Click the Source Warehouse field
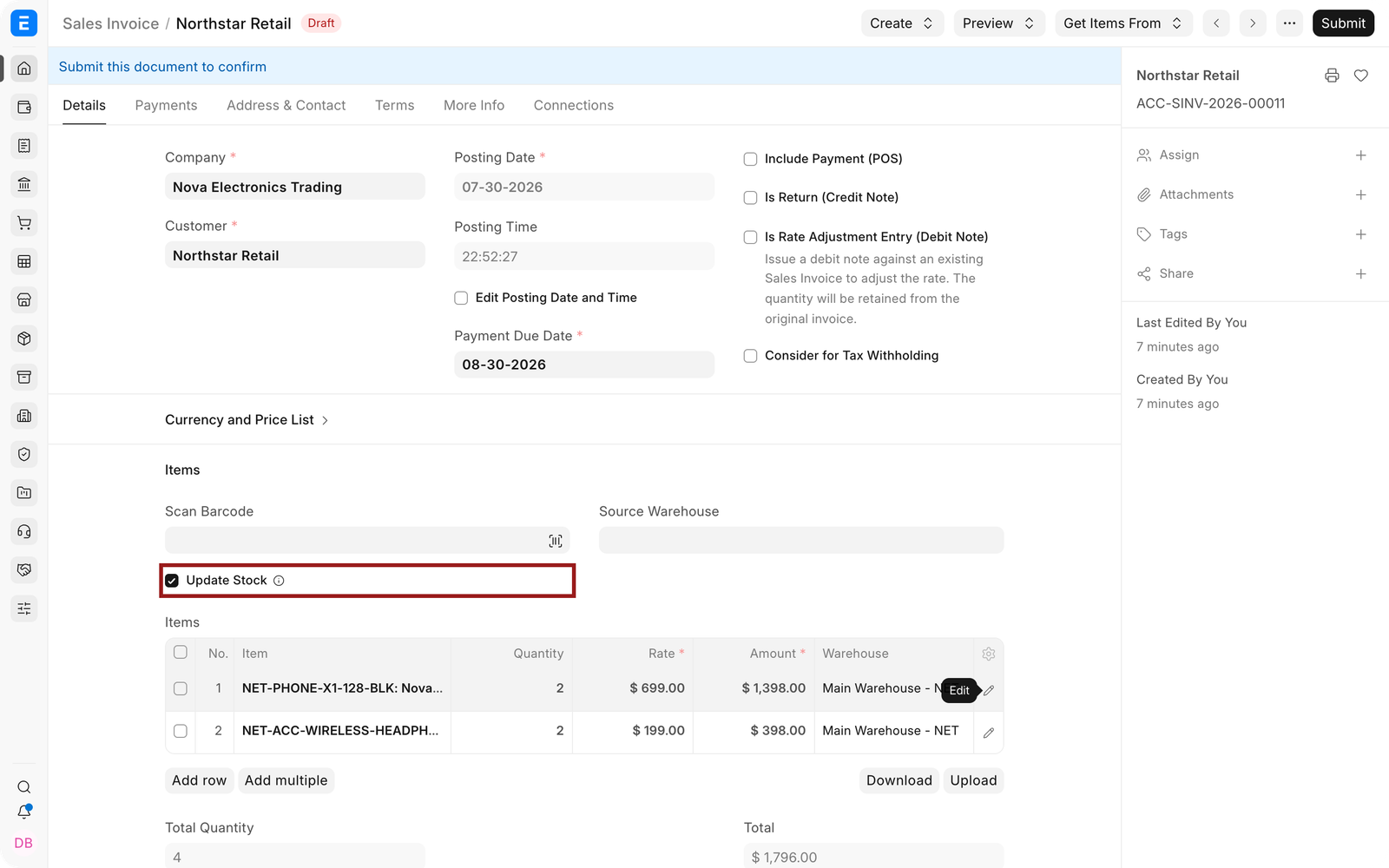 click(x=801, y=541)
